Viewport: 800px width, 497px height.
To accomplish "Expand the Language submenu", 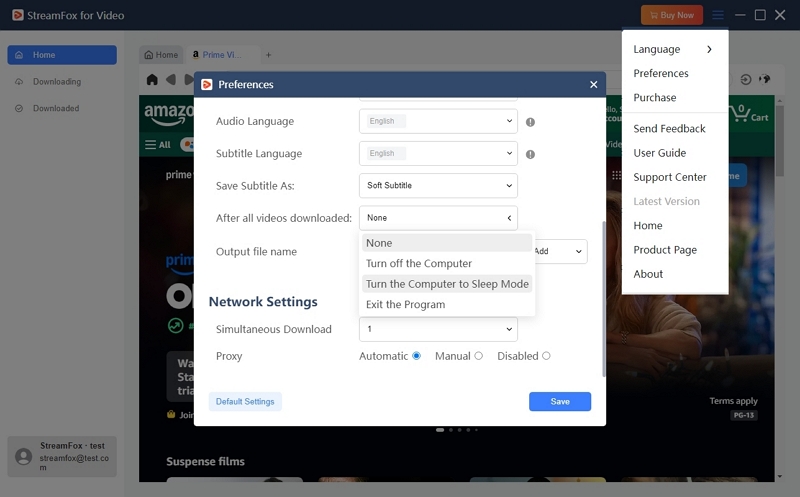I will click(674, 49).
